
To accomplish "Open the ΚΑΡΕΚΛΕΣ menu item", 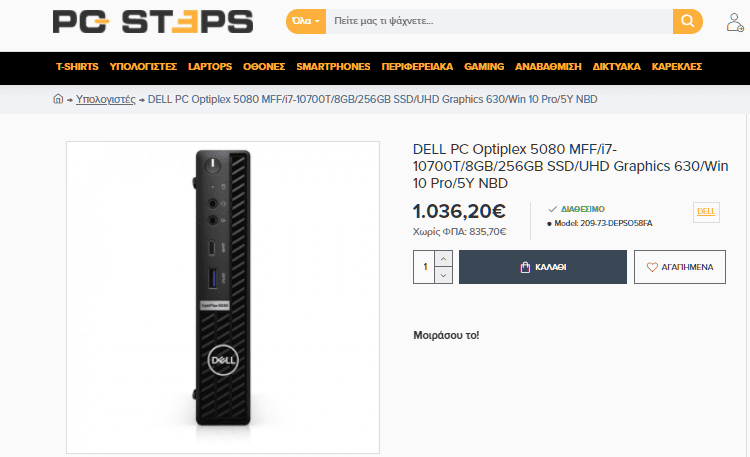I will 676,67.
